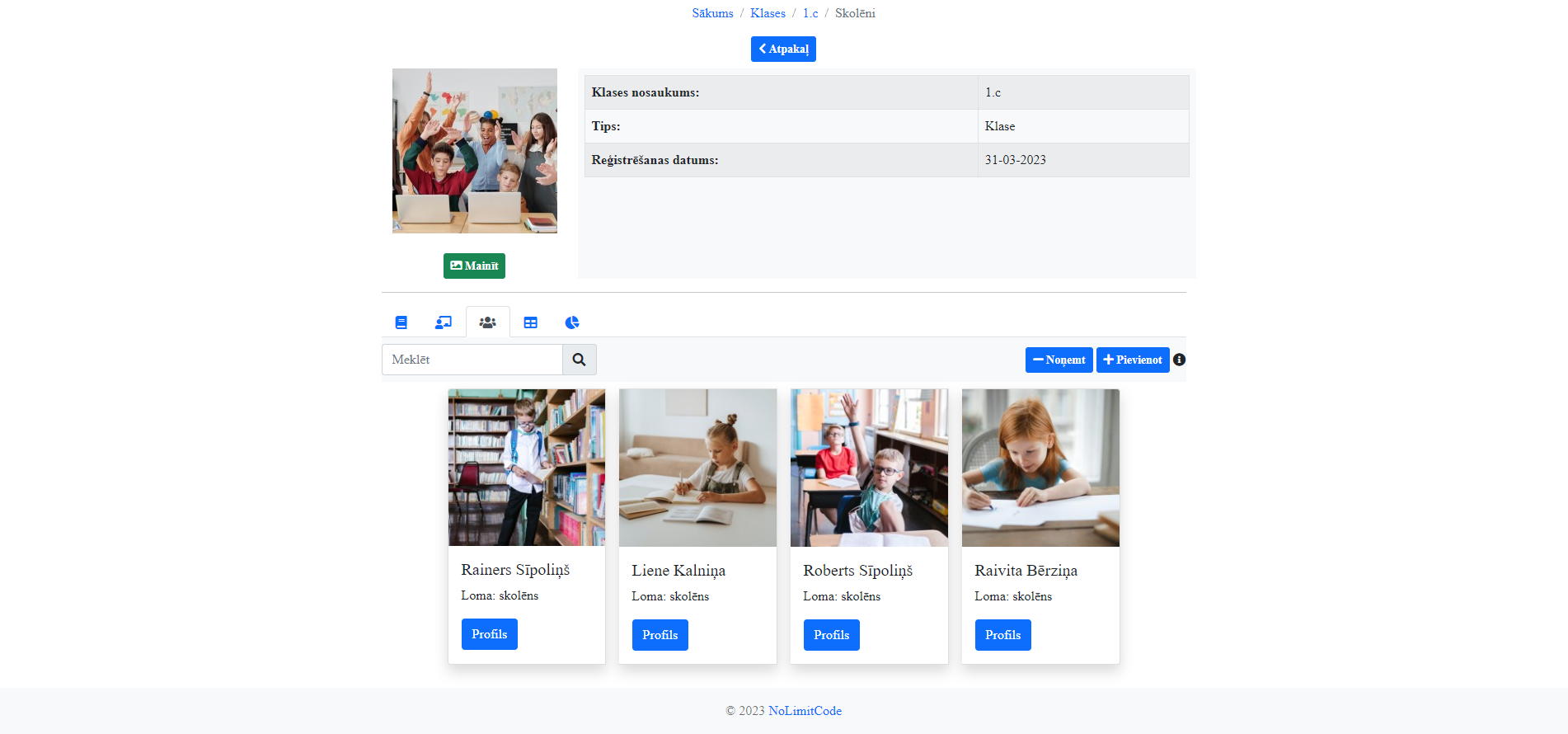Open the pie chart statistics tab
This screenshot has width=1568, height=734.
(572, 322)
